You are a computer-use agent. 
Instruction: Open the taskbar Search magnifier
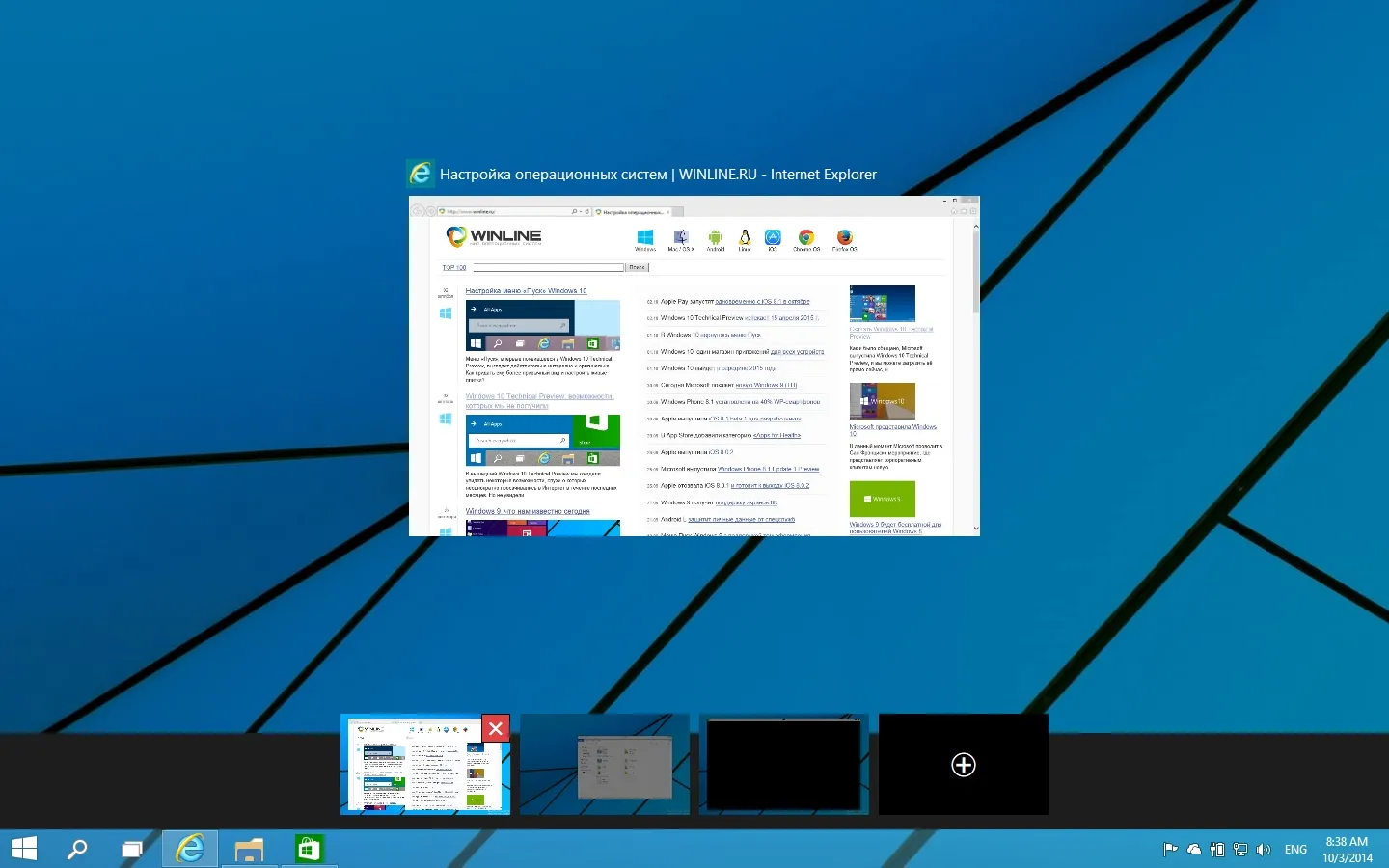click(77, 849)
